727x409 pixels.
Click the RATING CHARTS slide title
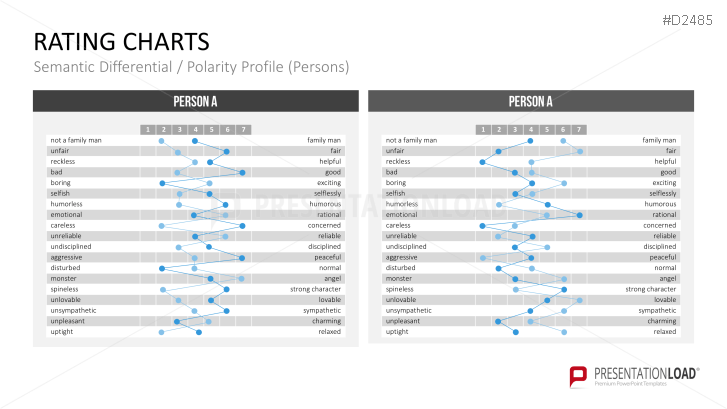click(x=121, y=41)
